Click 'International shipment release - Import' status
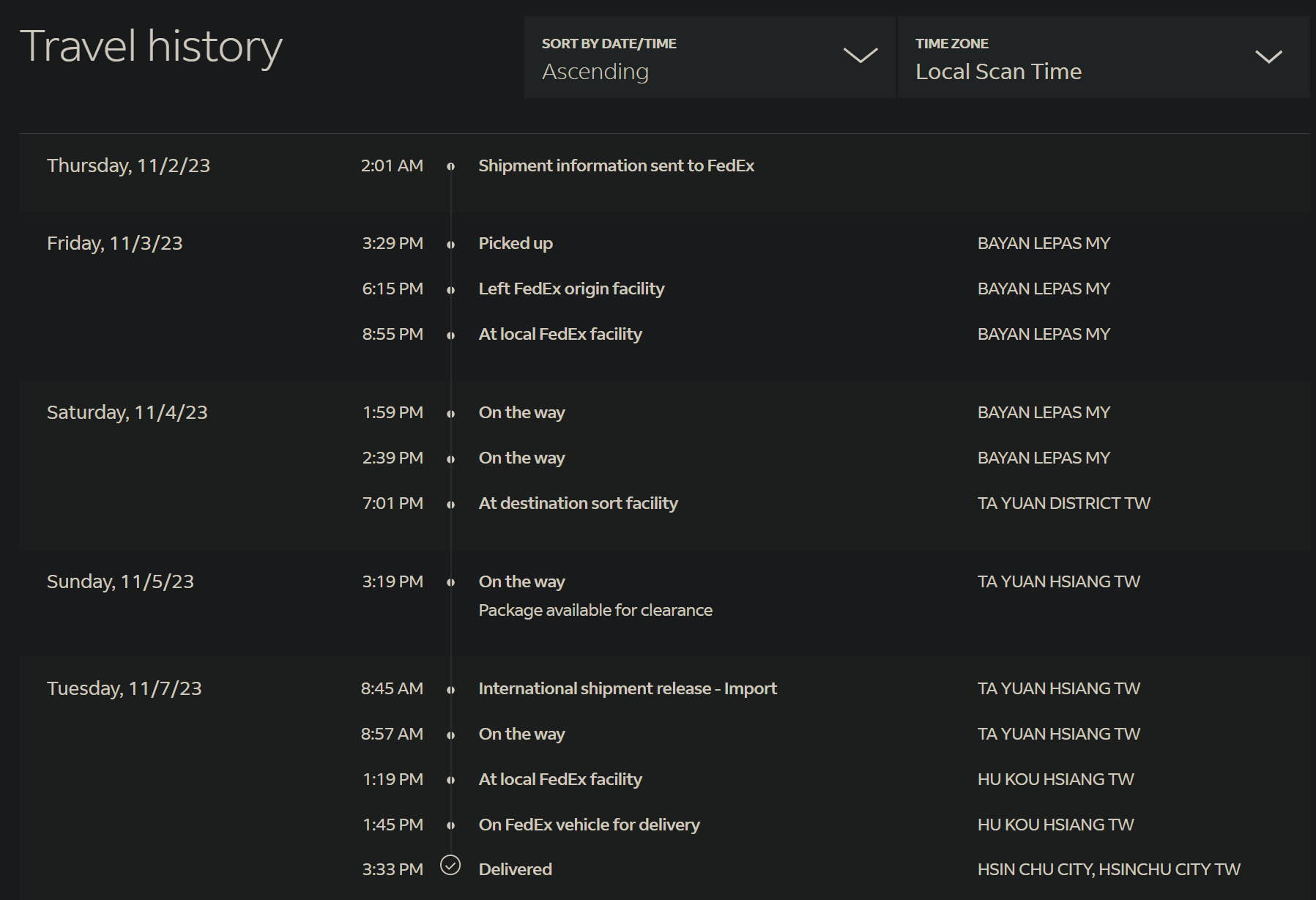This screenshot has height=900, width=1316. (x=628, y=689)
